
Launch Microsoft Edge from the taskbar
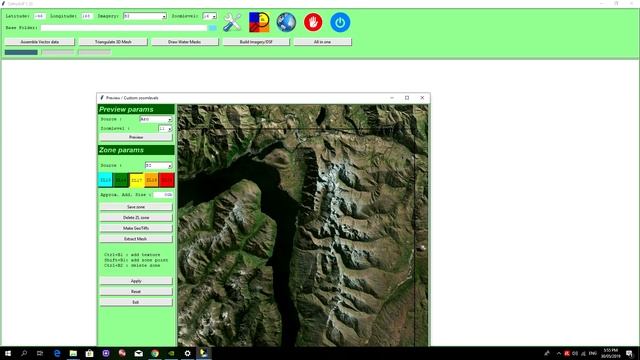click(x=57, y=353)
